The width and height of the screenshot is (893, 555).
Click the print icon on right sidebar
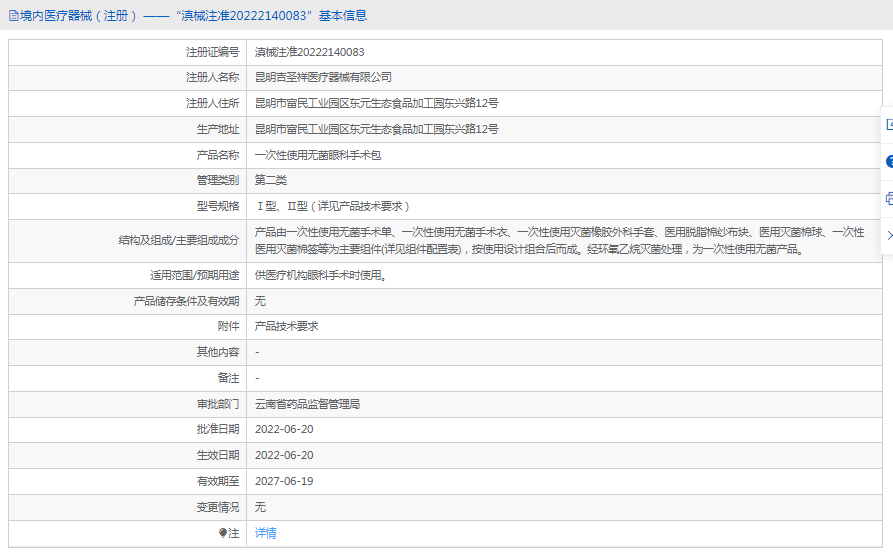[888, 198]
